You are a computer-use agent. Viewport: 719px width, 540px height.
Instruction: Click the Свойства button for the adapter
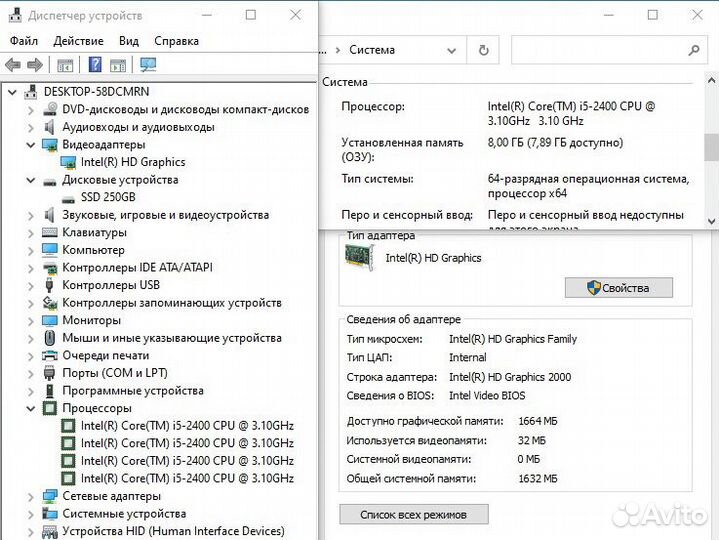(619, 288)
